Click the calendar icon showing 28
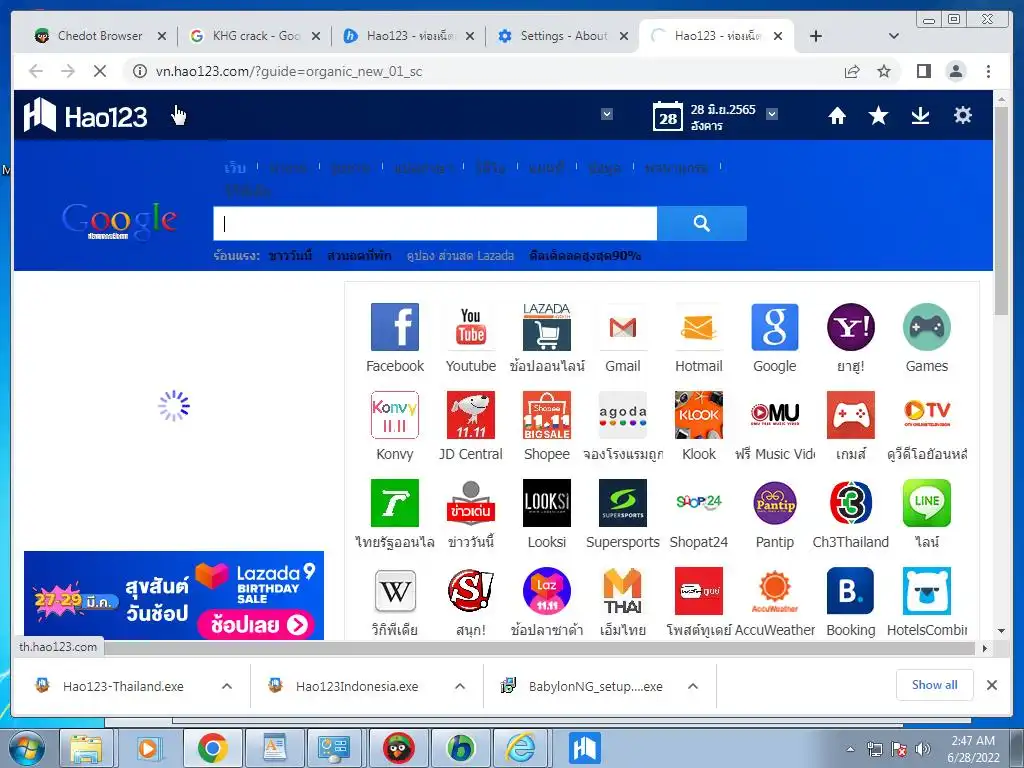This screenshot has width=1024, height=768. [667, 117]
